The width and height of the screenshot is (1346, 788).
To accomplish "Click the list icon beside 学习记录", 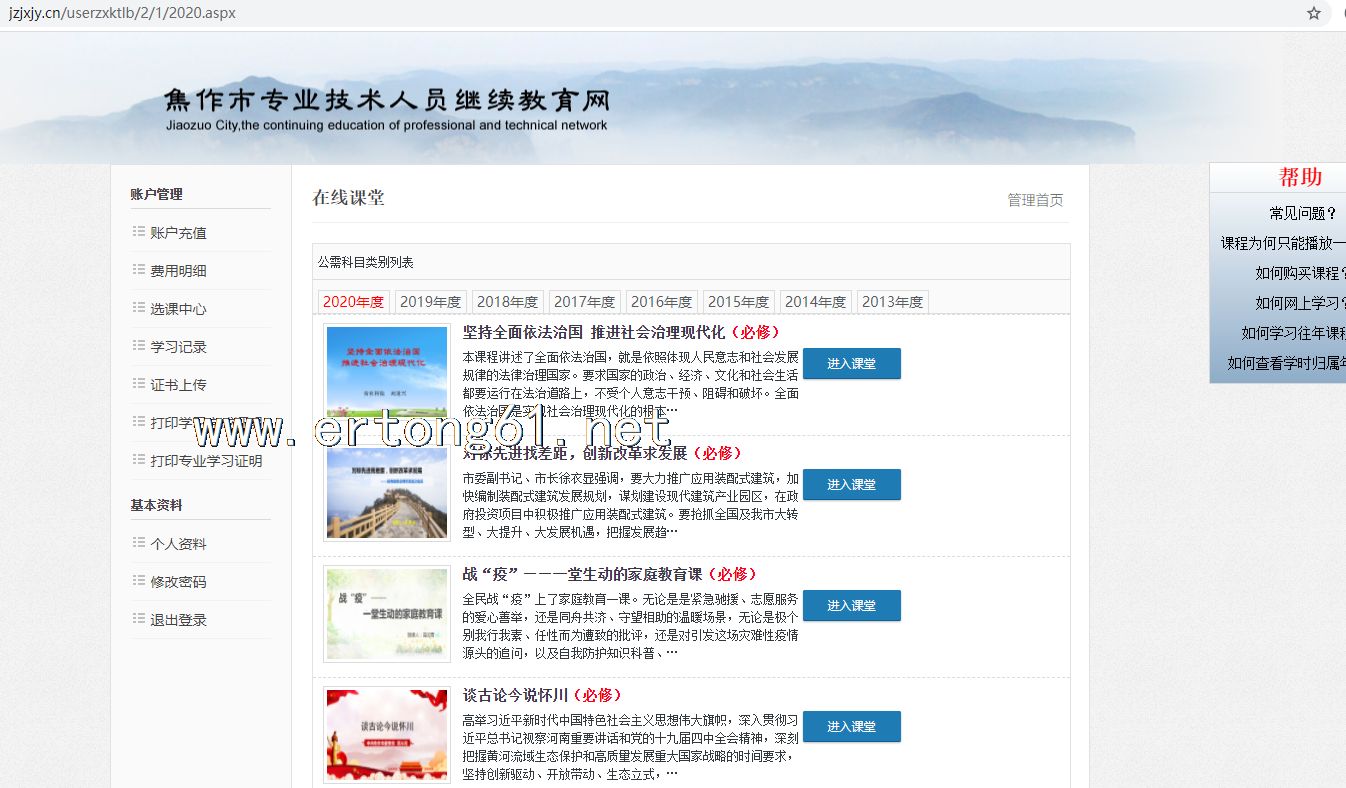I will tap(139, 346).
